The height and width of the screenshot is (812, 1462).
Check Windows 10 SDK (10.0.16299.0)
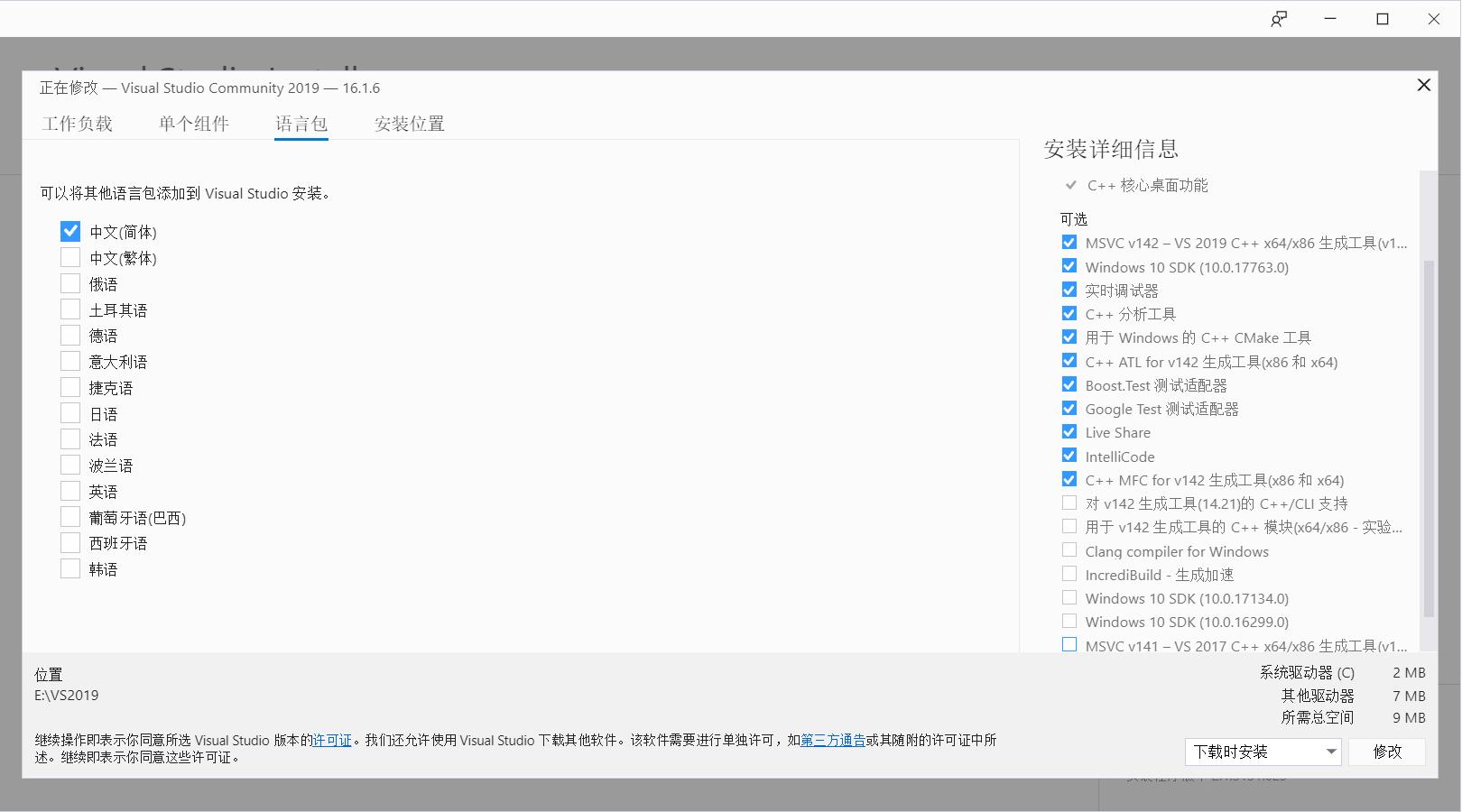click(x=1069, y=621)
